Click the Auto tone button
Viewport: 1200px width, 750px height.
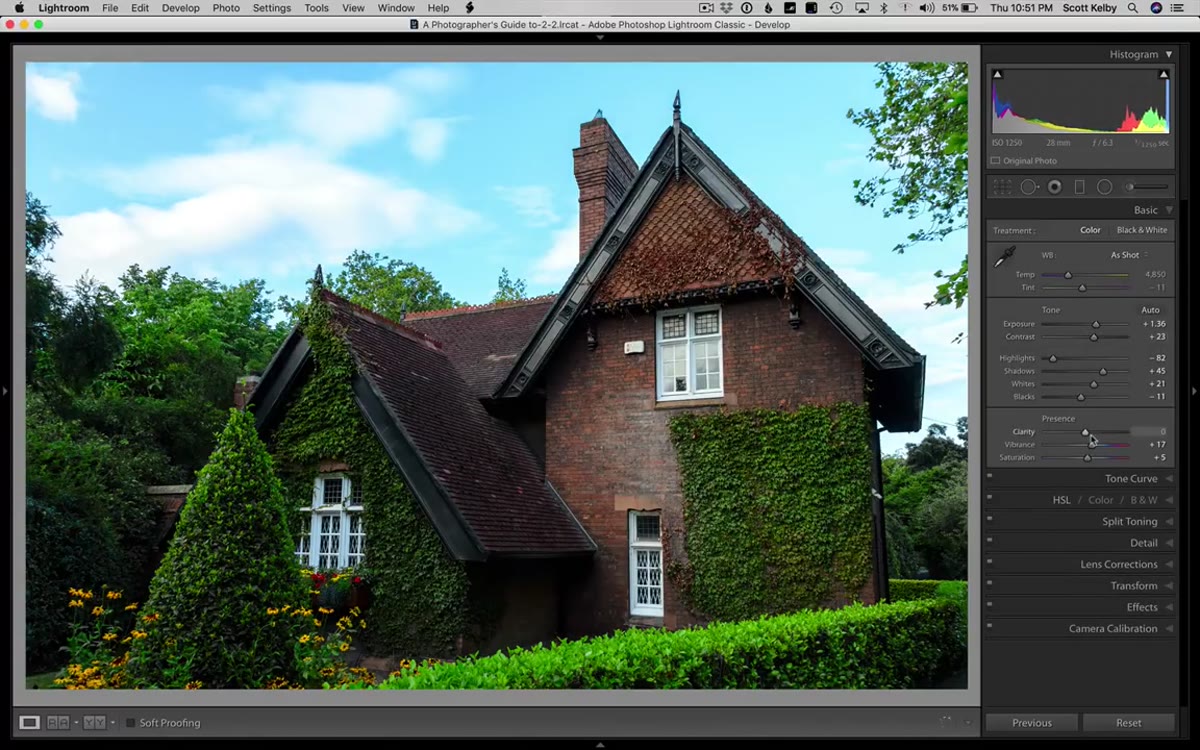[x=1151, y=310]
